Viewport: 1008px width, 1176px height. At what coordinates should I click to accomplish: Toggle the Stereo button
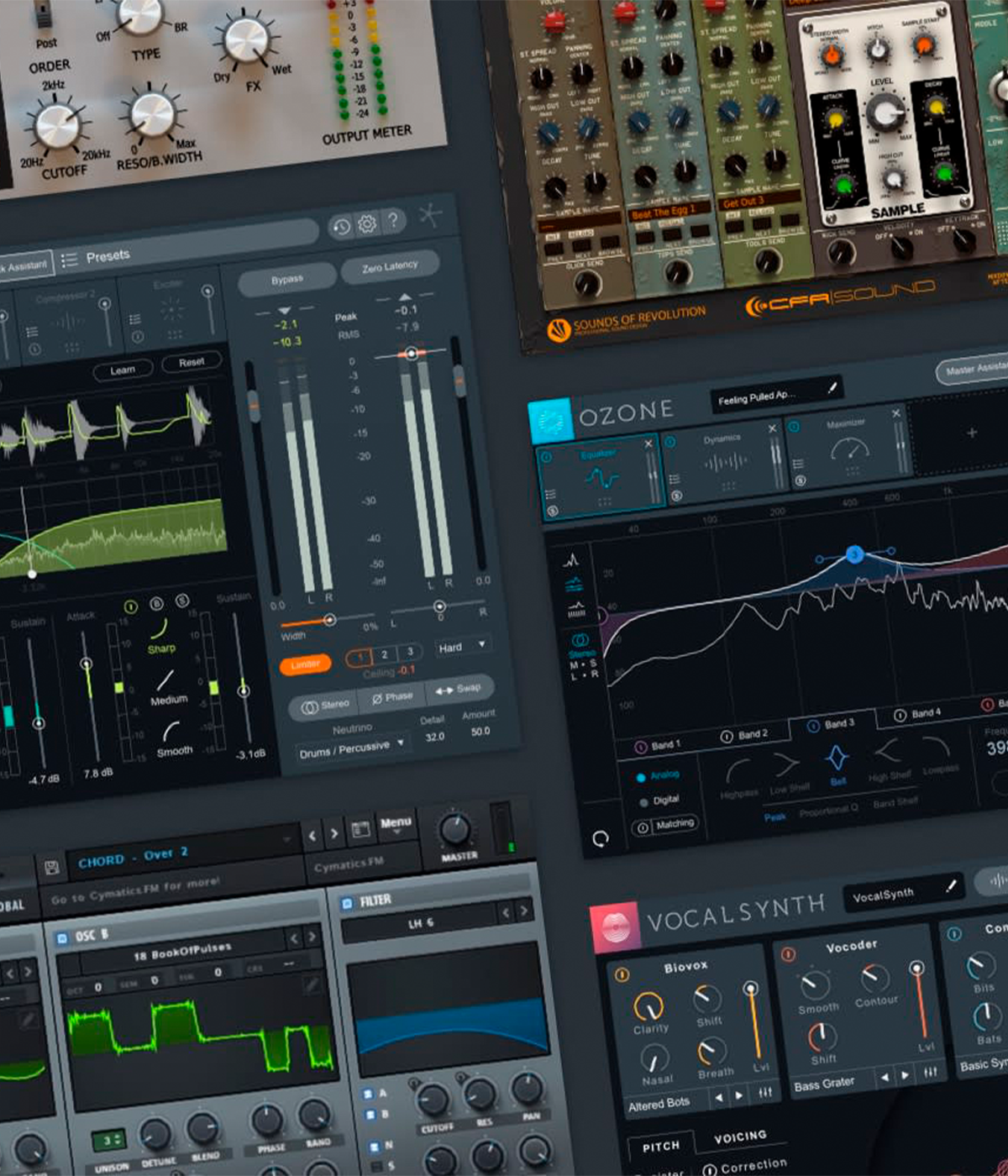tap(325, 706)
